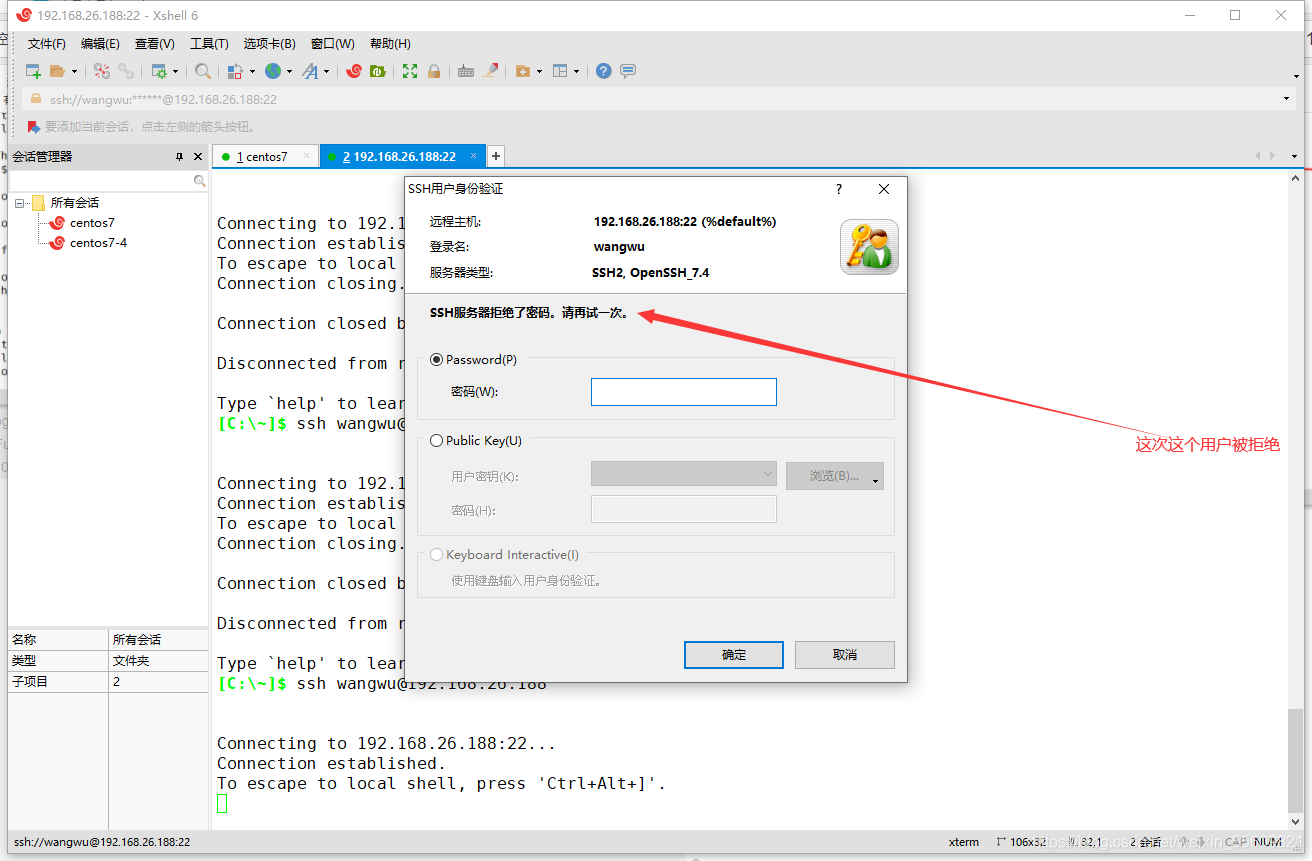Viewport: 1312px width, 861px height.
Task: Open the user key (用户密钥) combo box
Action: point(684,475)
